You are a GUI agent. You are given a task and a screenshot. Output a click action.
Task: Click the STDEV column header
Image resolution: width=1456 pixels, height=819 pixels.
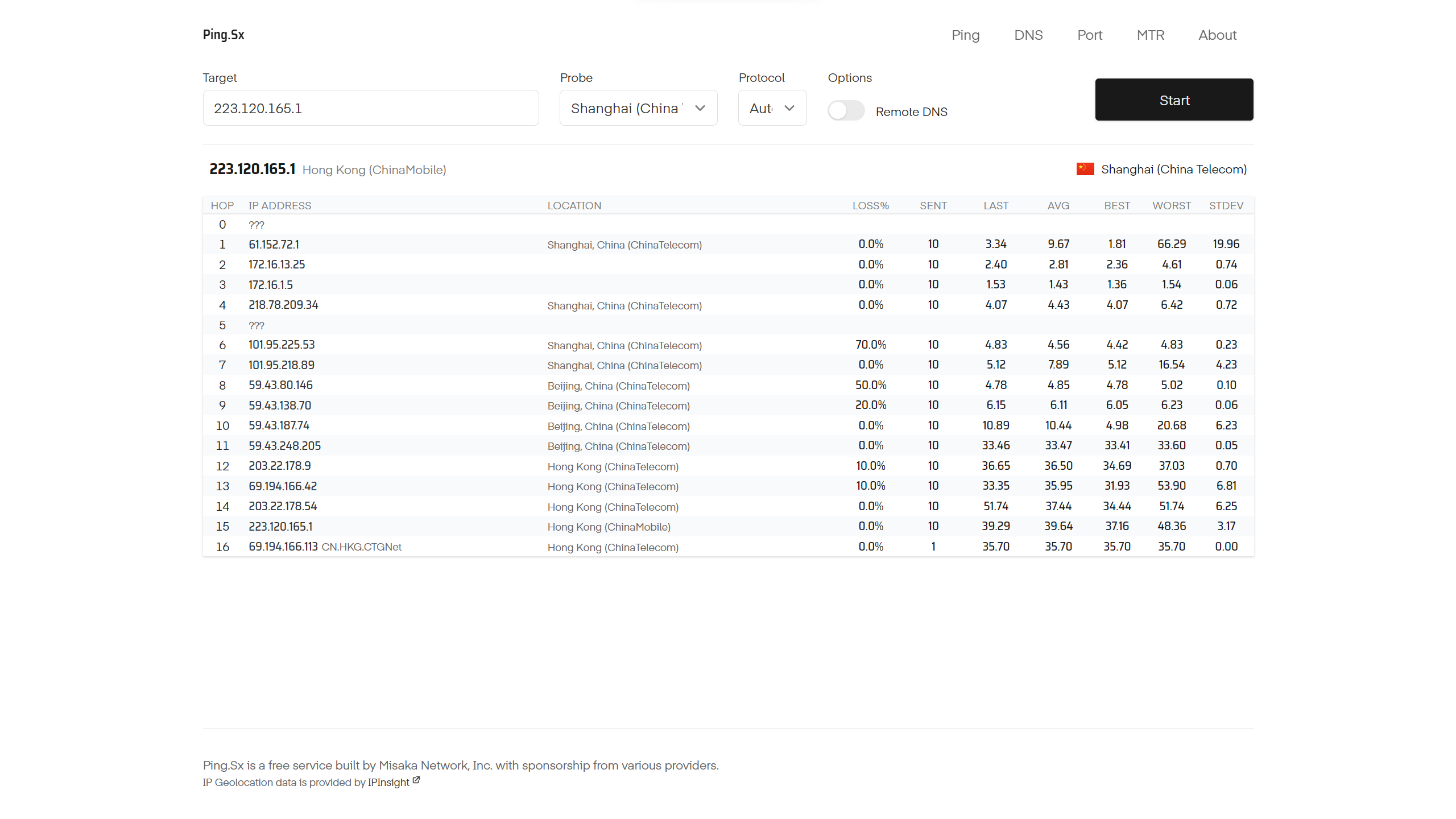click(x=1226, y=205)
